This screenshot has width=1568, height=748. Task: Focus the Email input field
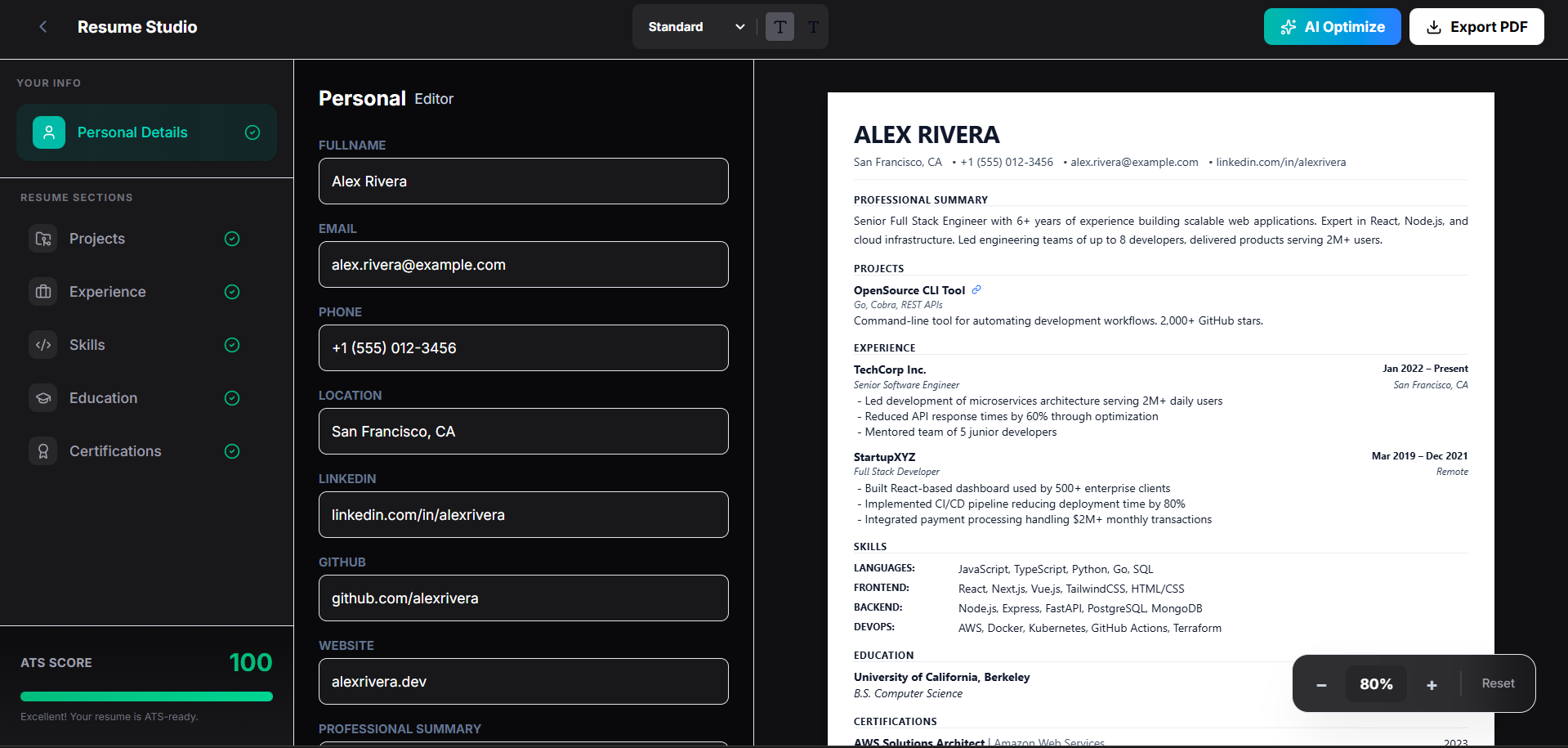pos(523,265)
